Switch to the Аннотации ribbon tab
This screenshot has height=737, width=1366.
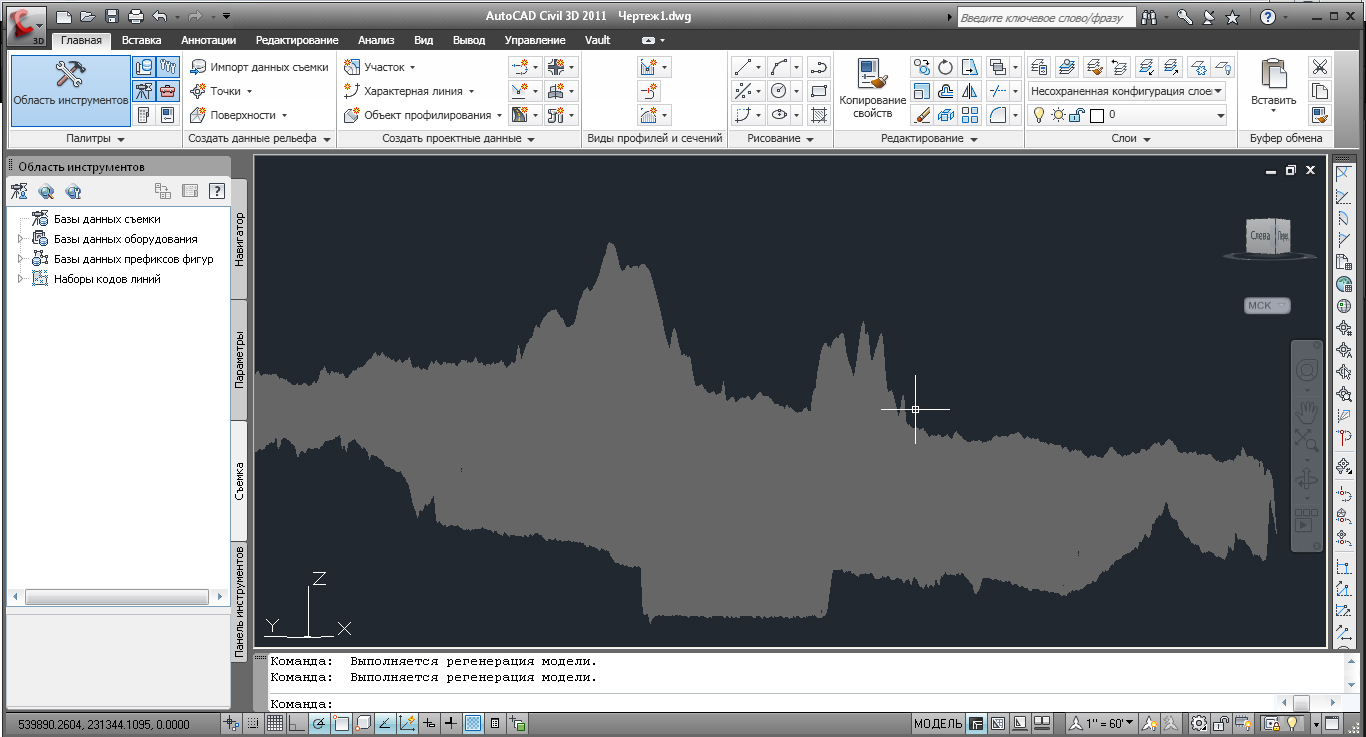point(208,40)
